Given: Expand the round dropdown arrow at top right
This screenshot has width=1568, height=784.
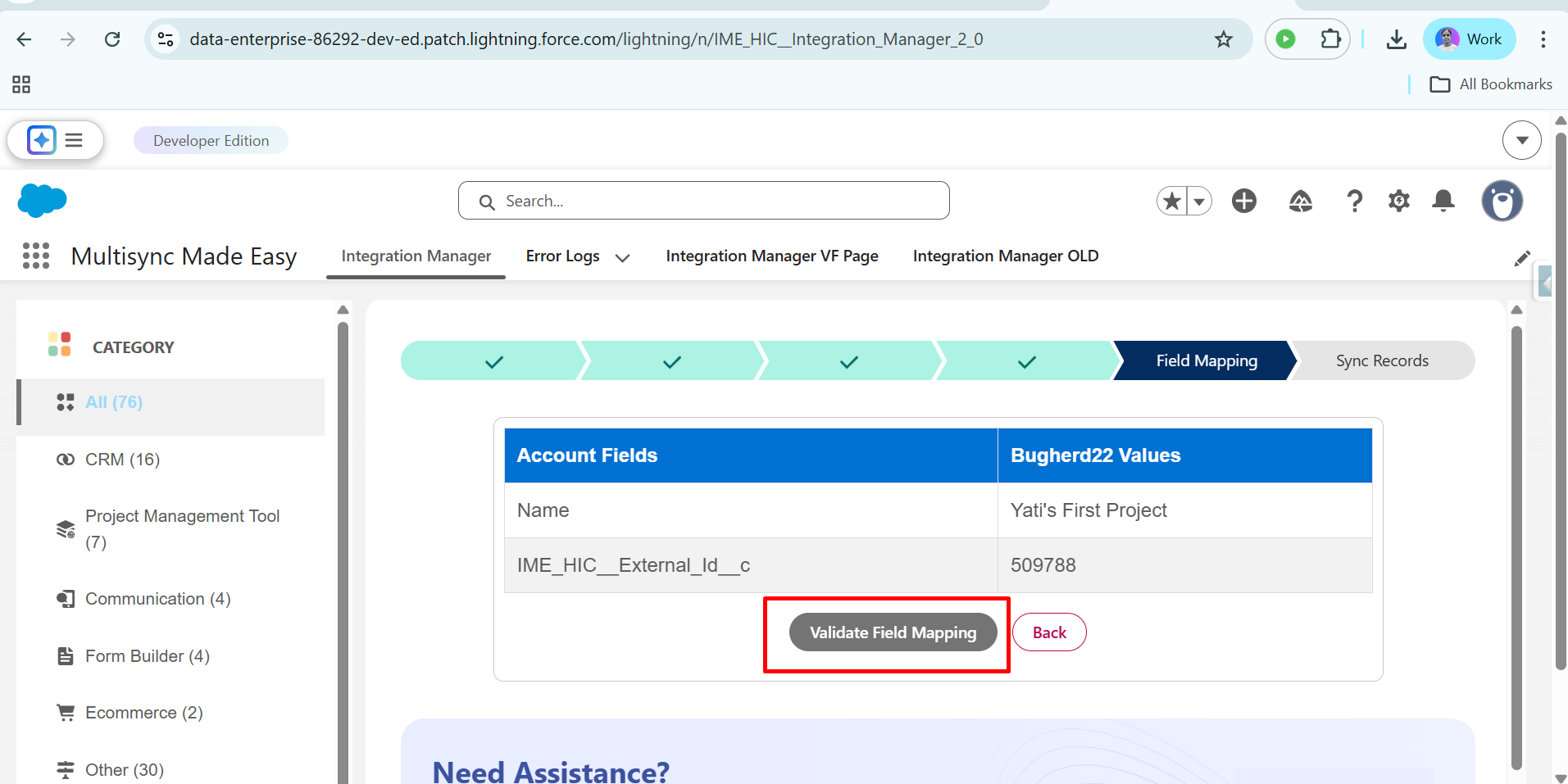Looking at the screenshot, I should tap(1522, 140).
